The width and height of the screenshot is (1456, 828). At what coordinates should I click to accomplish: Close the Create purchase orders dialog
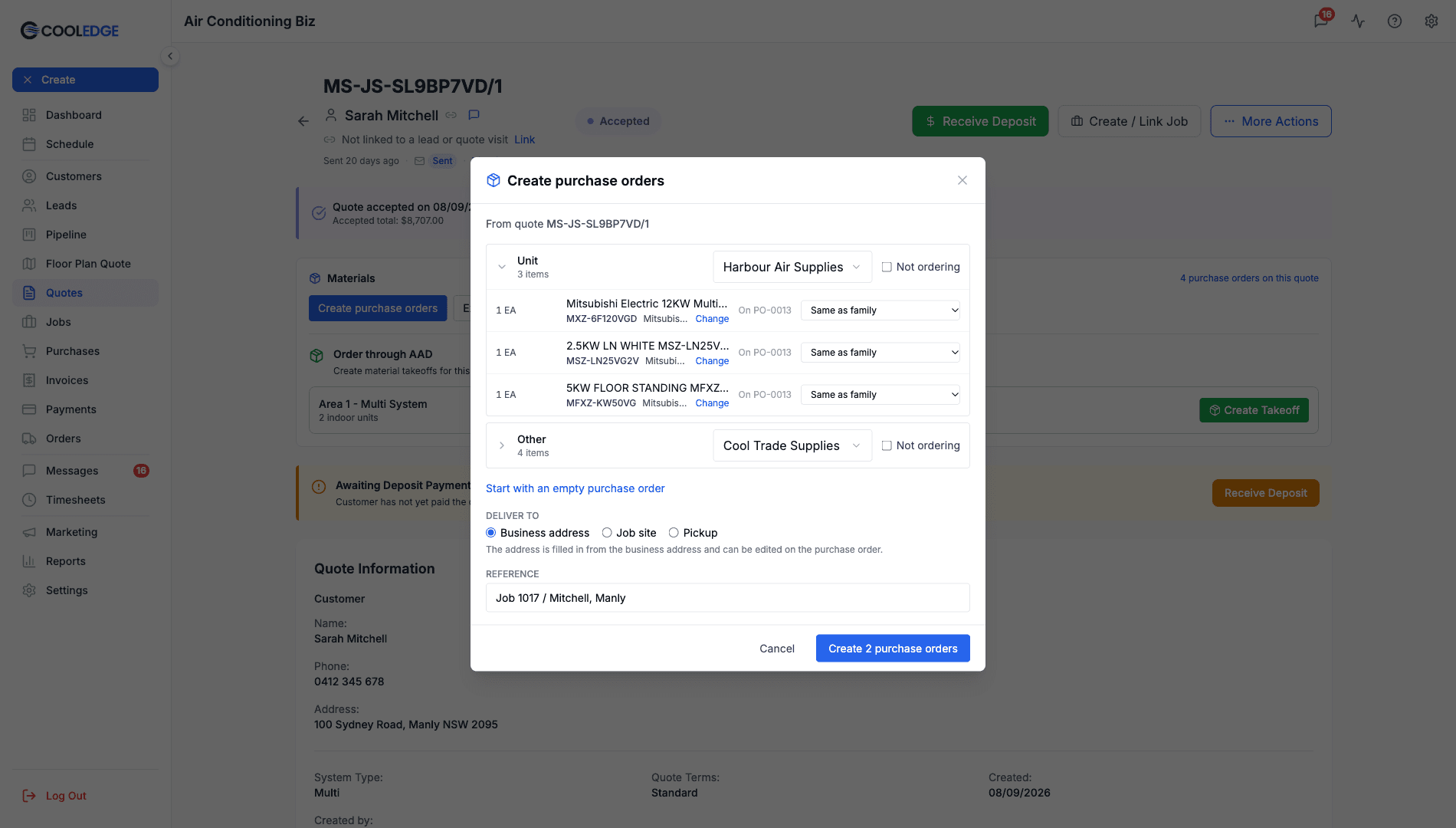(962, 180)
